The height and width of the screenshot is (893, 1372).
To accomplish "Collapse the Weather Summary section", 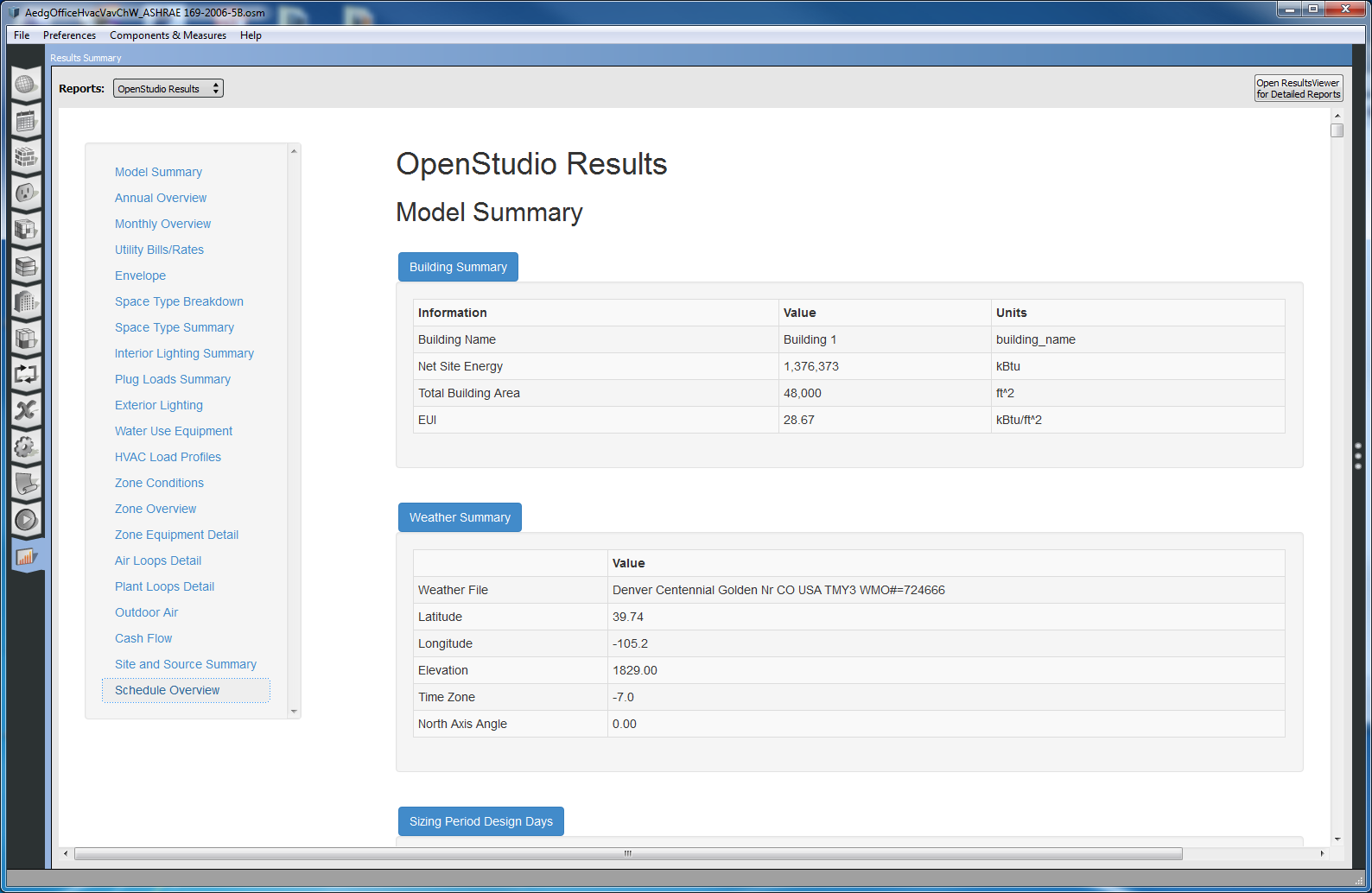I will point(460,517).
